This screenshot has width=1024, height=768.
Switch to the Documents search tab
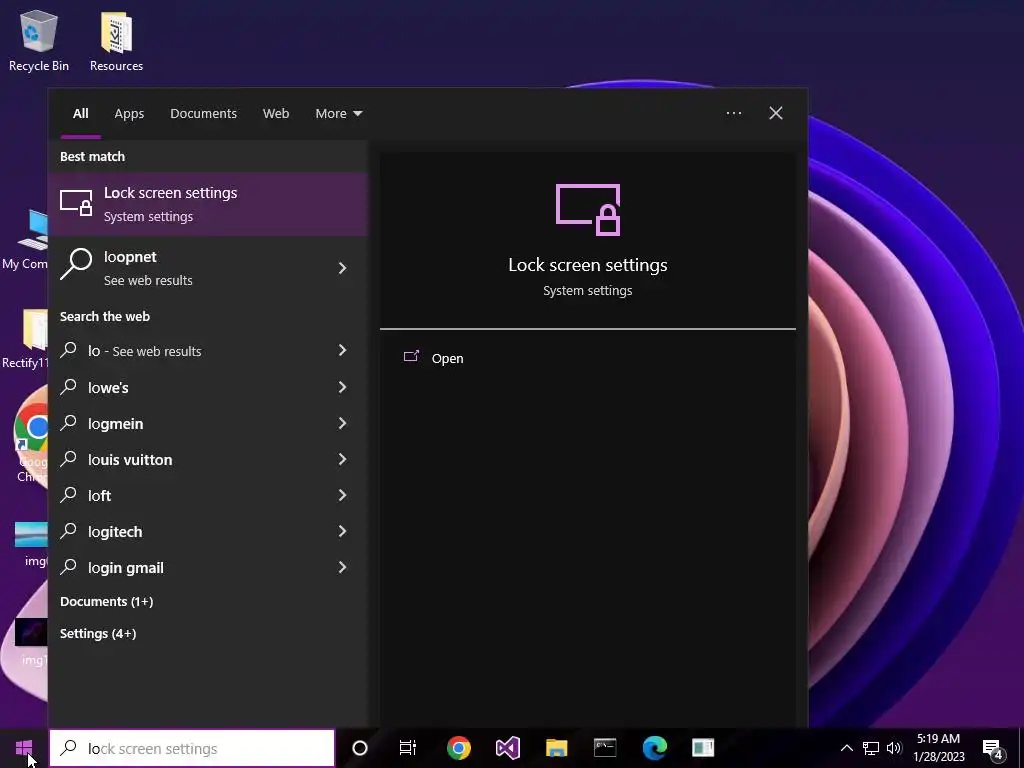(x=203, y=114)
